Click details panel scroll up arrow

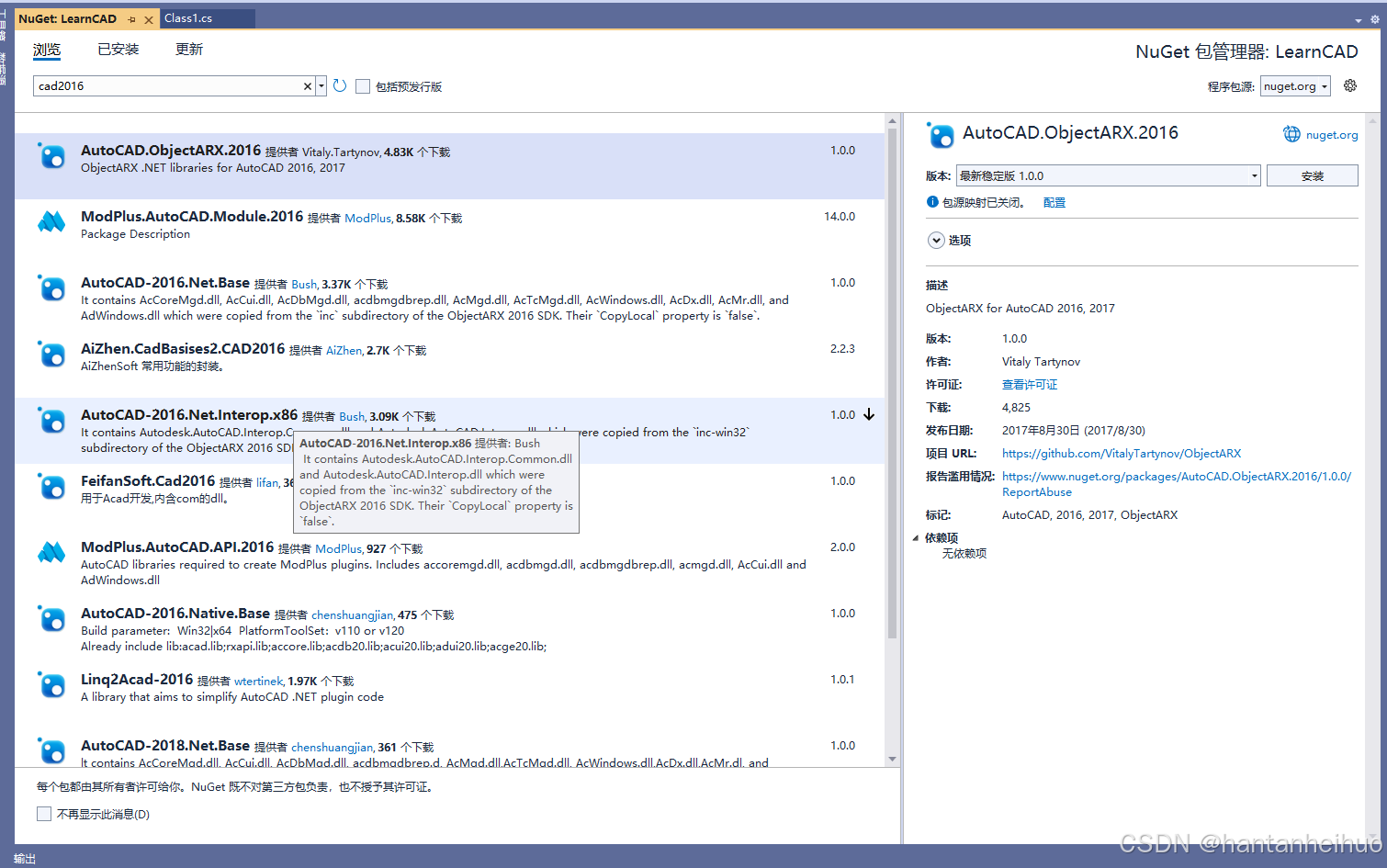pos(1374,121)
